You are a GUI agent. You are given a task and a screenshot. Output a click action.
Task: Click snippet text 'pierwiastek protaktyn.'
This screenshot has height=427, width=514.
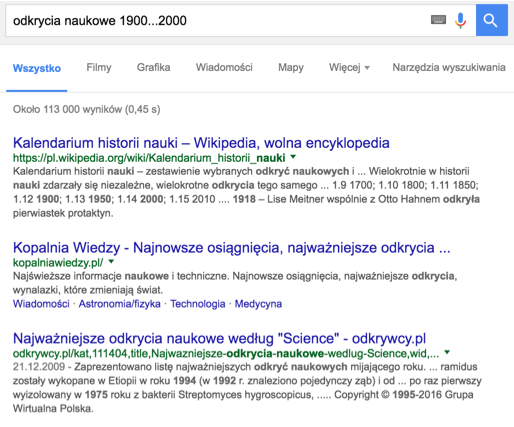[63, 213]
